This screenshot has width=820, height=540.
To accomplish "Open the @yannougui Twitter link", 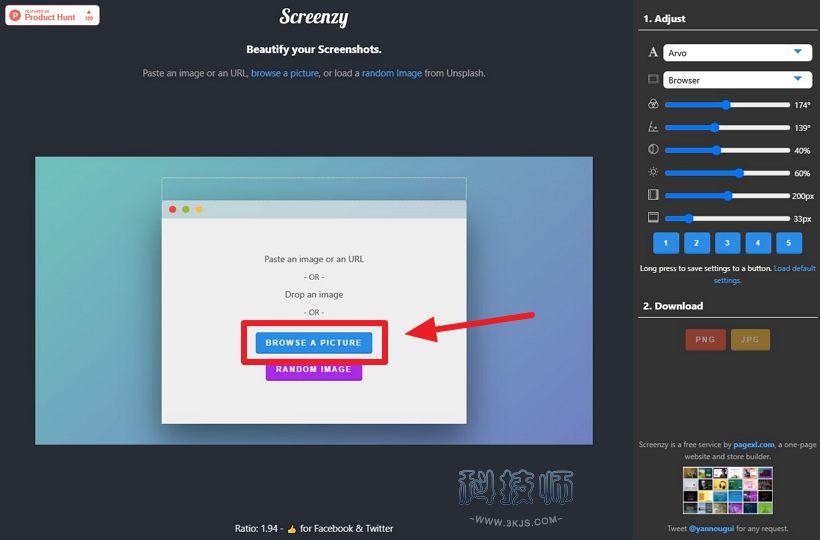I will point(711,528).
